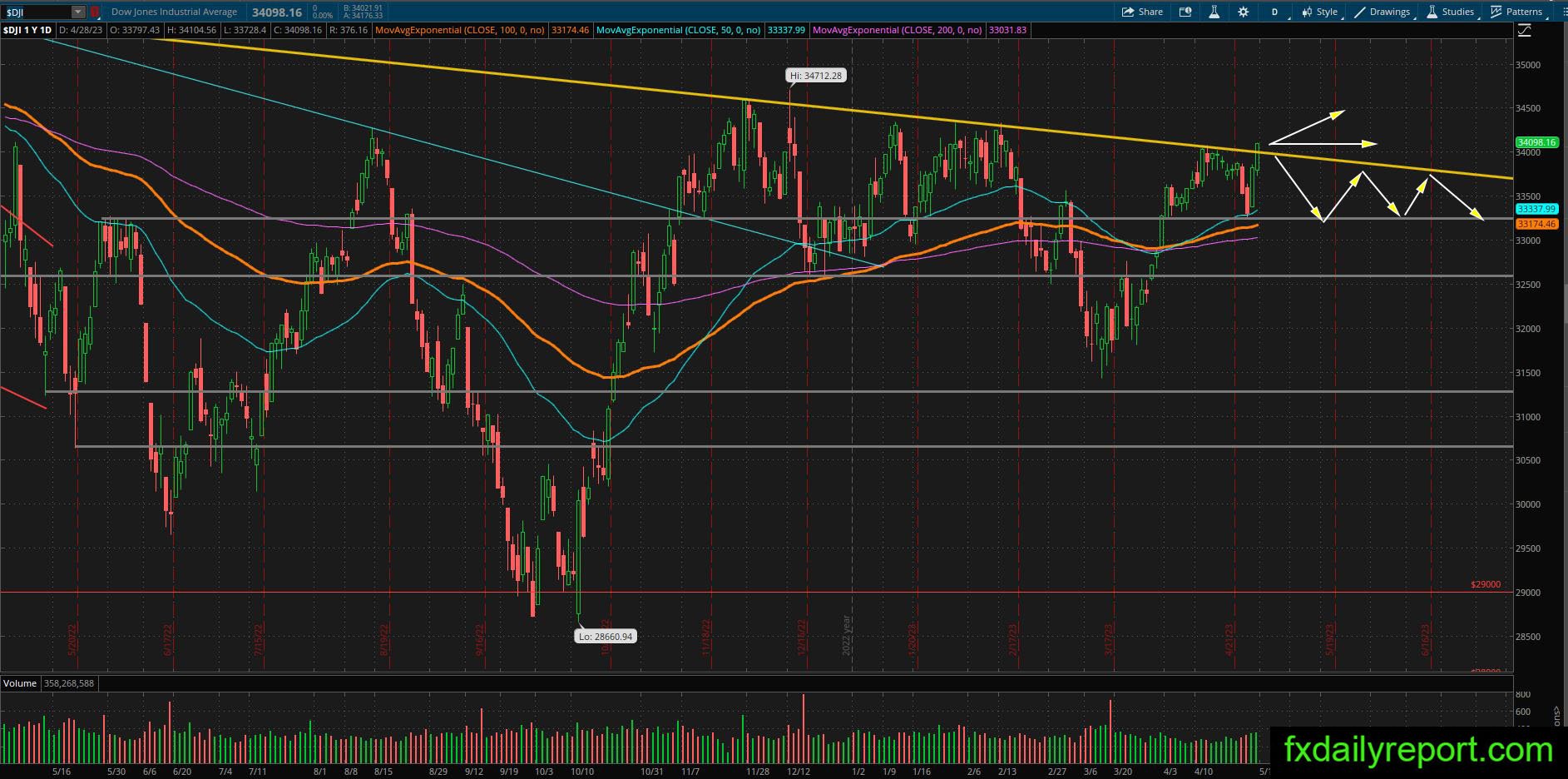
Task: Click the orange 33174.46 price axis tag
Action: [1536, 224]
